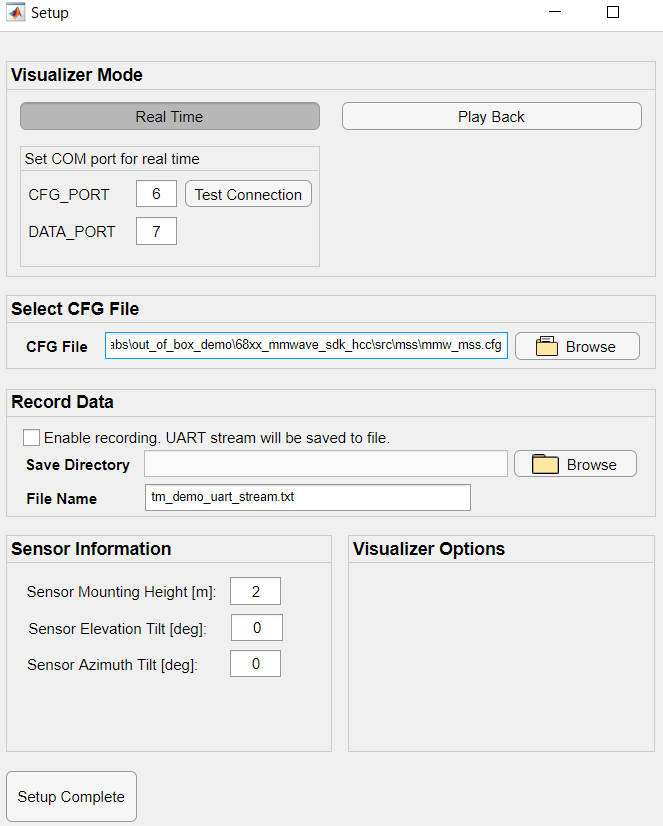Click the CFG_PORT number field
Screen dimensions: 663x826
point(156,194)
